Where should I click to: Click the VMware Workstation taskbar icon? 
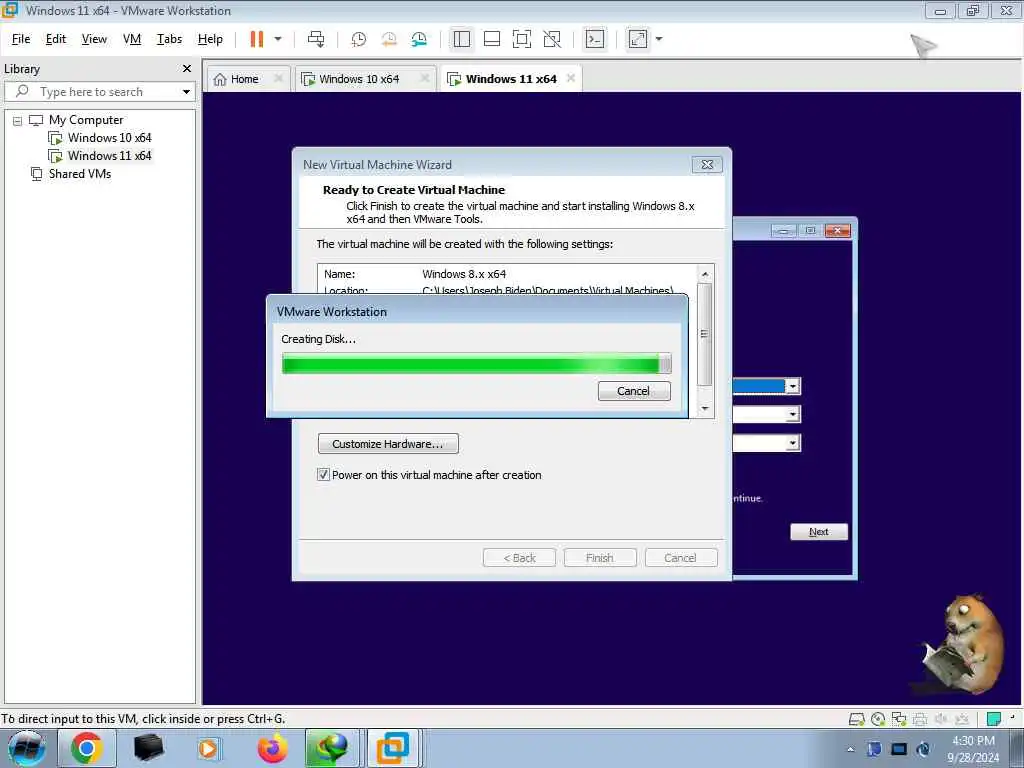(394, 748)
